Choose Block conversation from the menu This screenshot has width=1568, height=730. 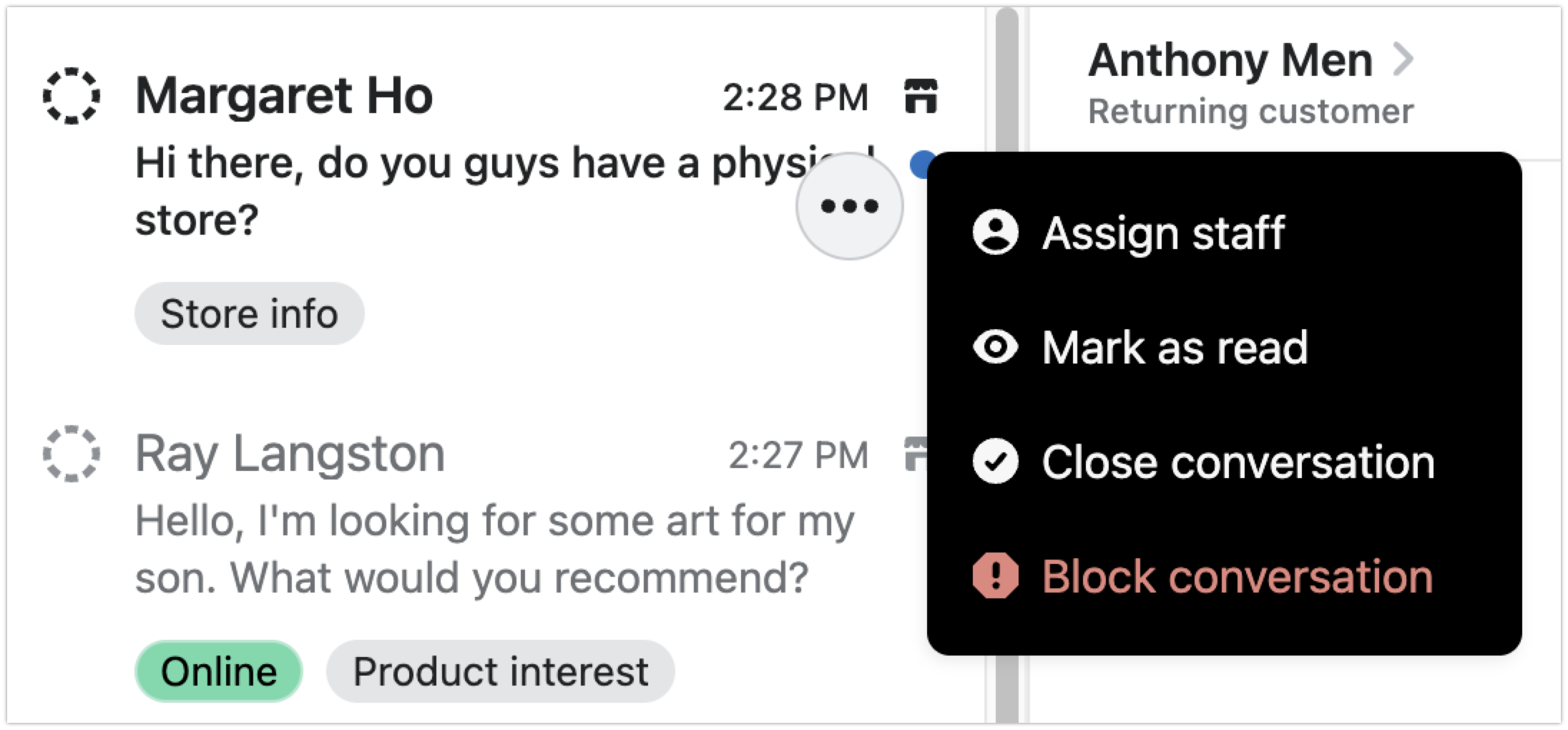coord(1238,576)
